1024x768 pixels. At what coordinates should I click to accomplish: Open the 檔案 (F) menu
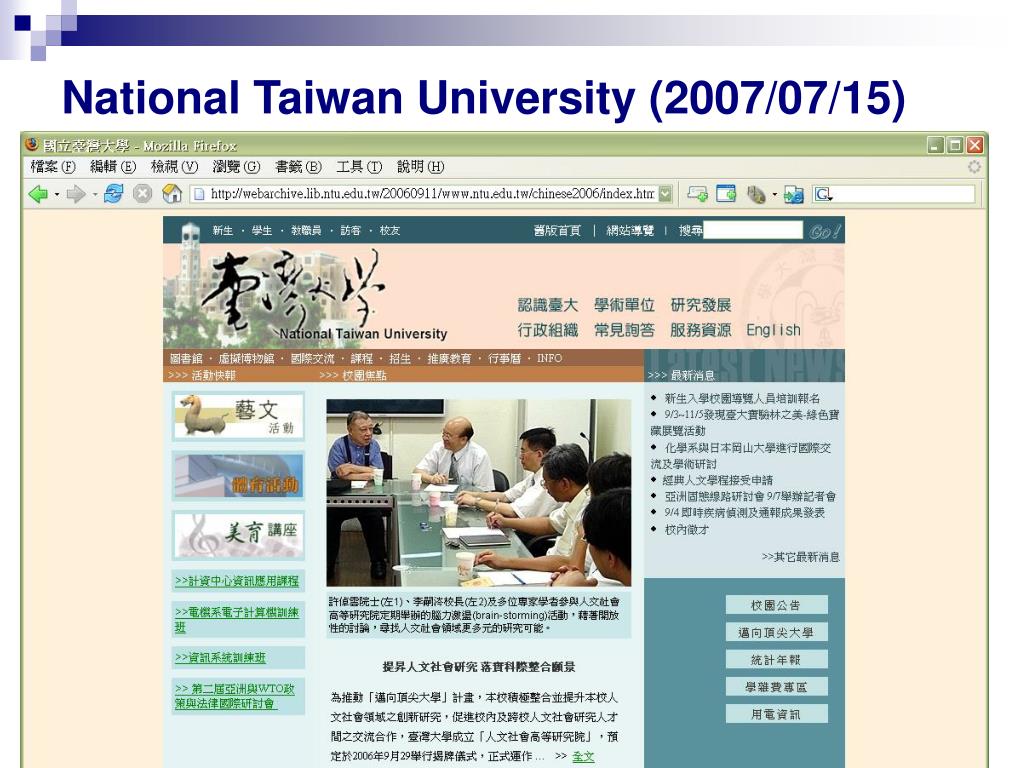[53, 167]
